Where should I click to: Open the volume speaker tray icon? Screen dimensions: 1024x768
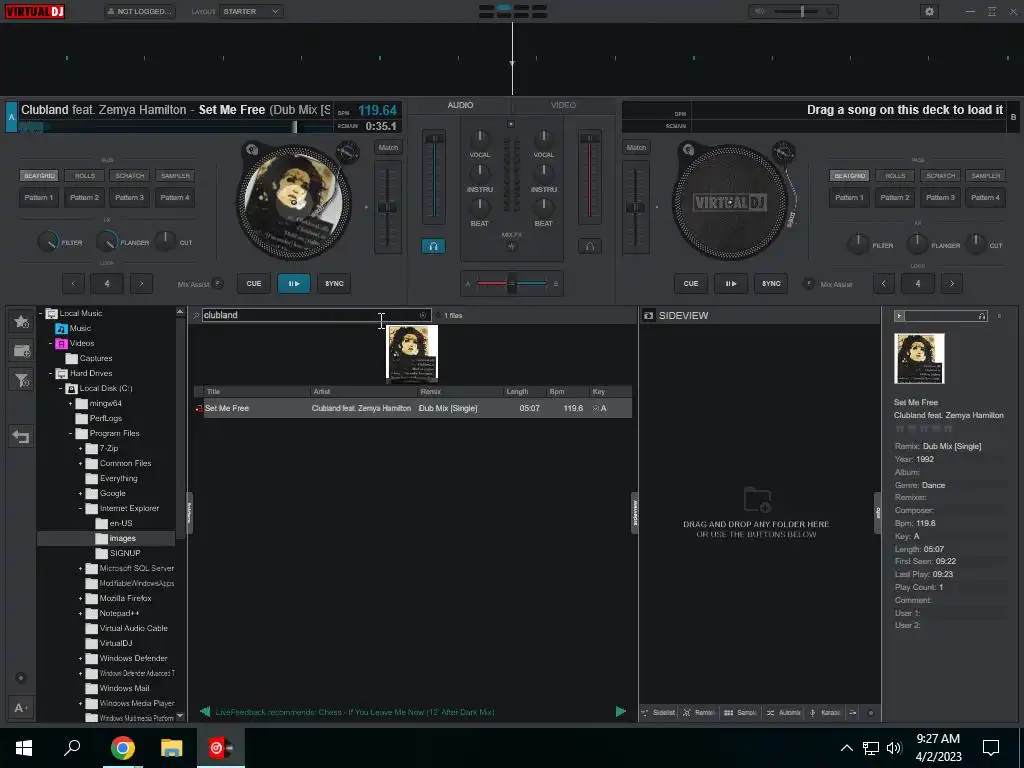click(894, 748)
